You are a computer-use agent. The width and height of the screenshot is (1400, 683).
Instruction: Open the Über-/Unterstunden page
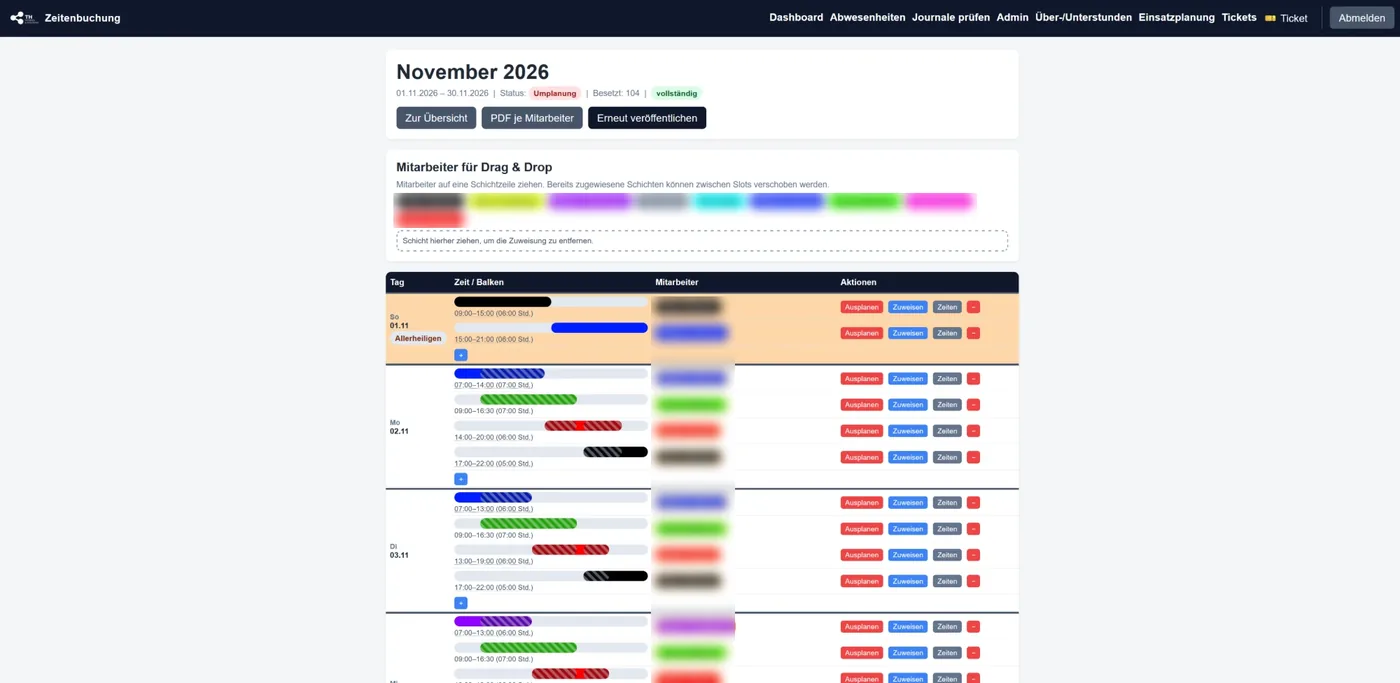[1083, 18]
